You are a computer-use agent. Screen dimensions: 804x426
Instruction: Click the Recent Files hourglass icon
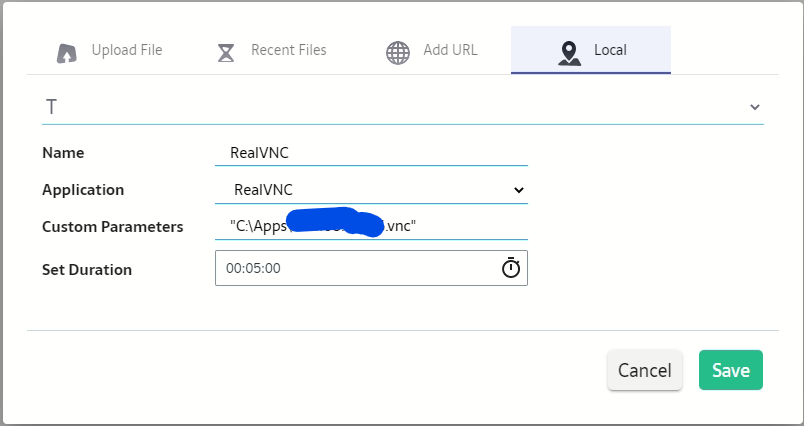coord(227,52)
